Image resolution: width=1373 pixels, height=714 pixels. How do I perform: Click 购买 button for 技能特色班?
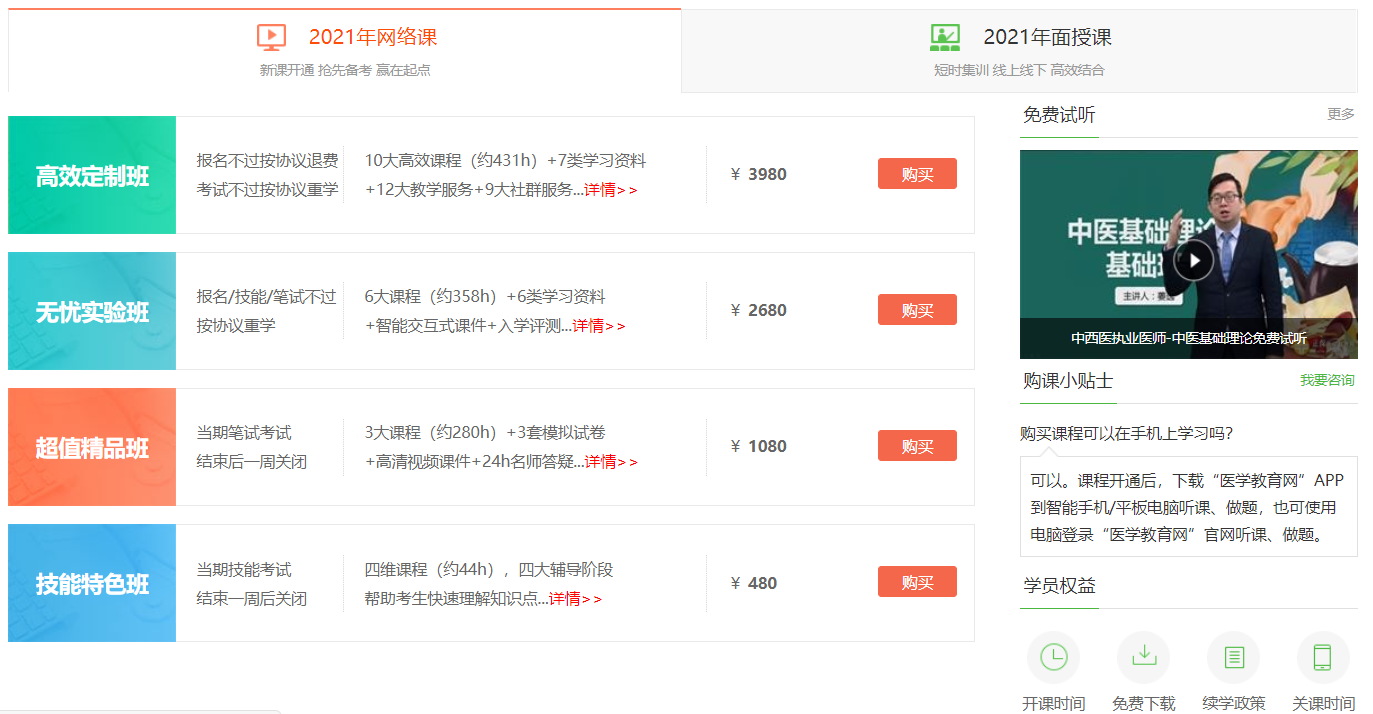pos(916,582)
